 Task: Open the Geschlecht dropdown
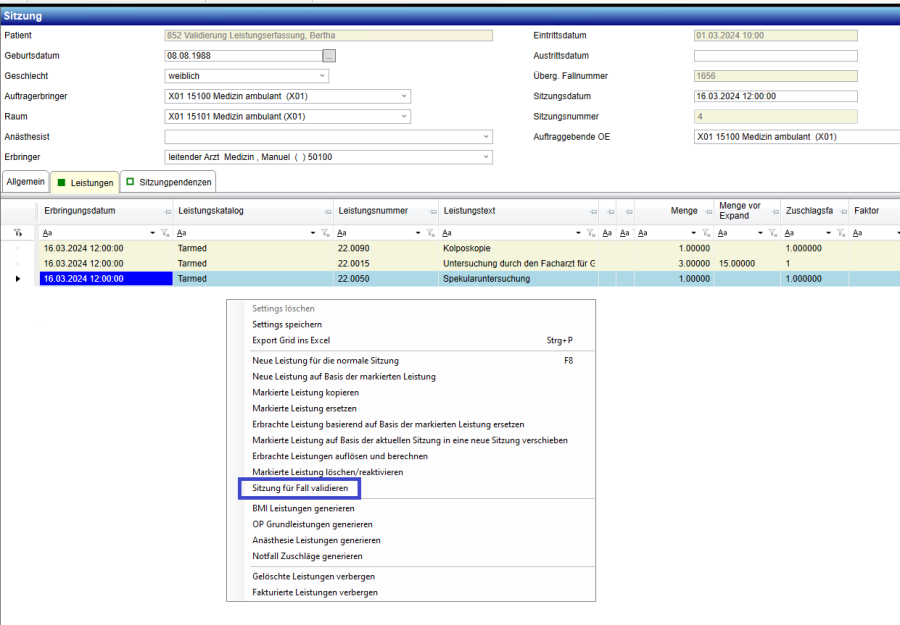(322, 76)
